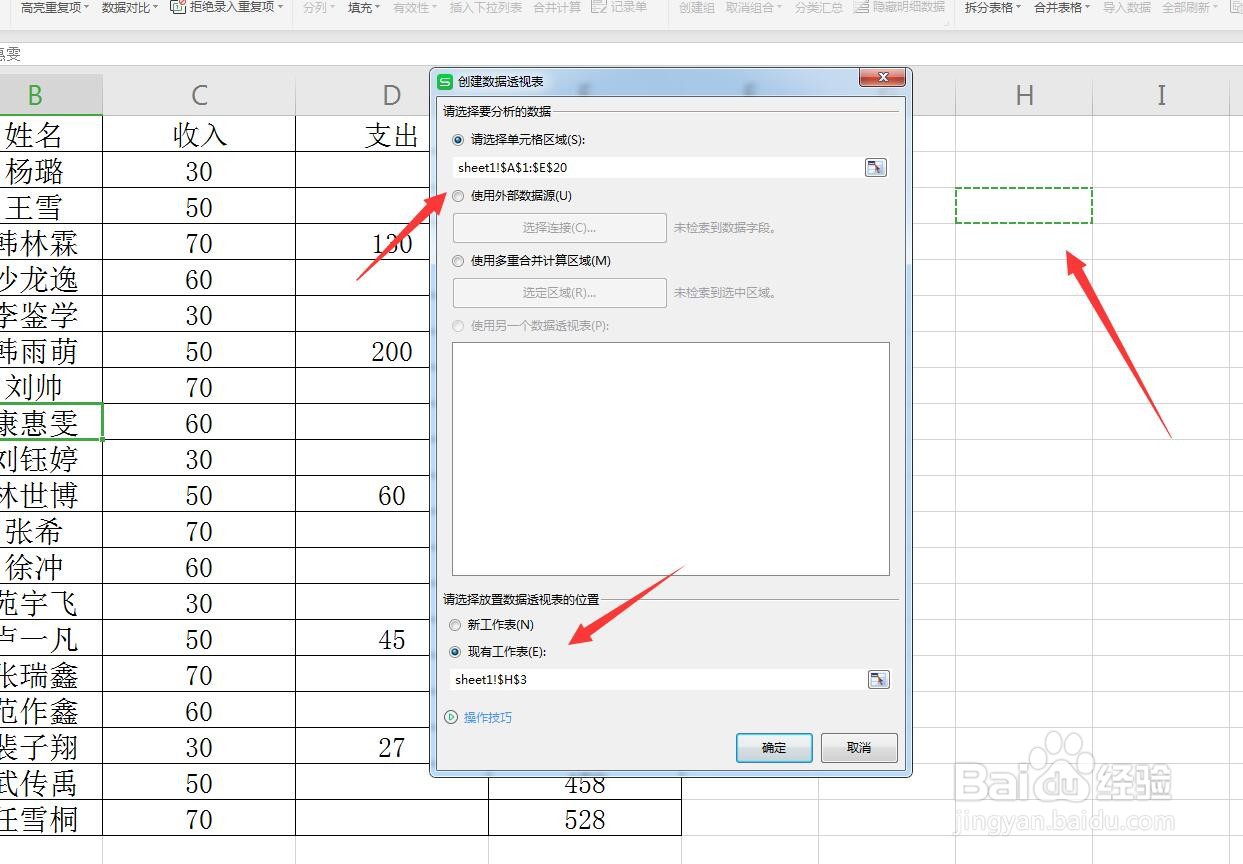The height and width of the screenshot is (864, 1243).
Task: Click the 数据对比 menu item
Action: pos(127,8)
